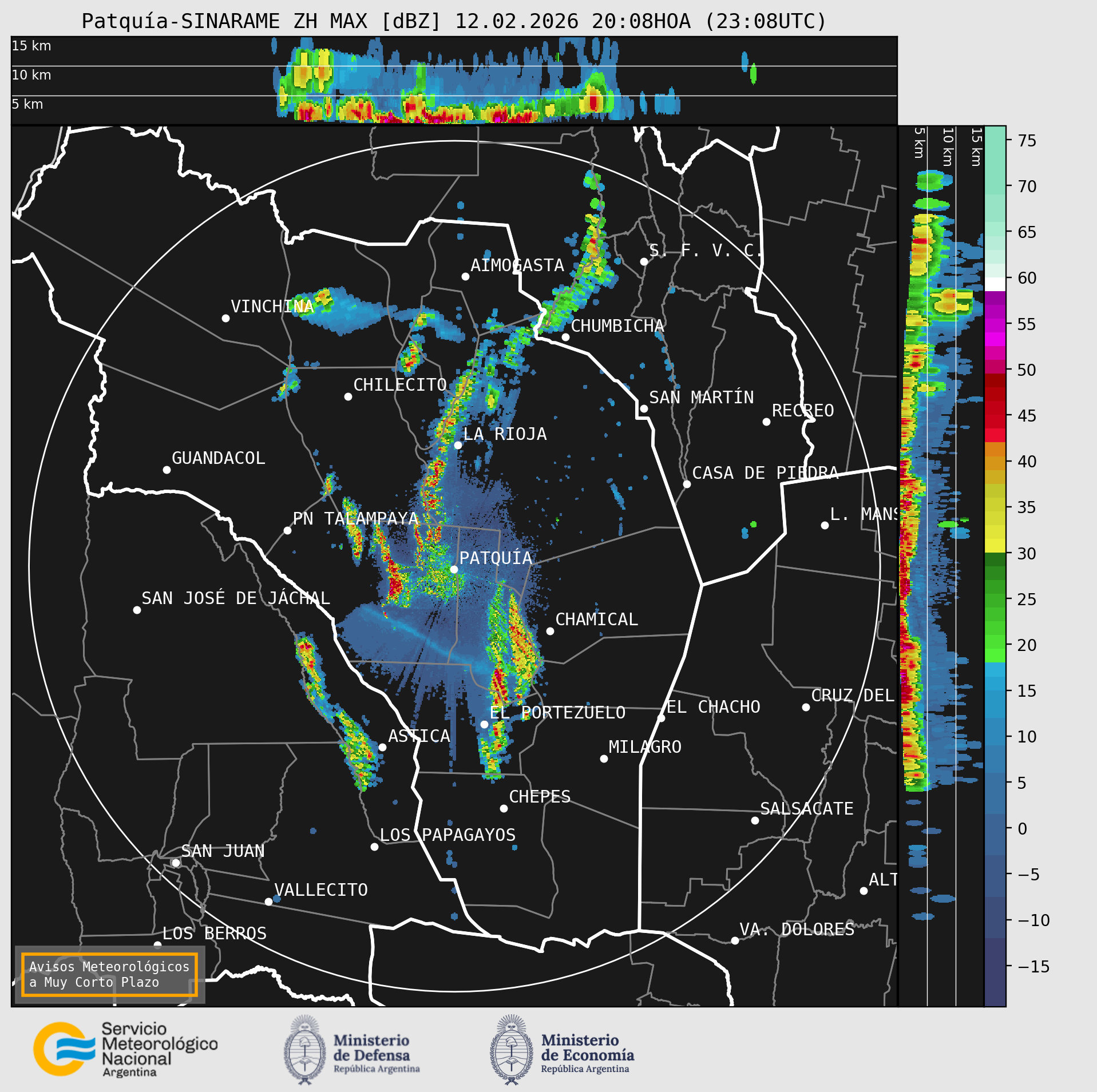The image size is (1097, 1092).
Task: Click the Vinchina city marker
Action: [x=225, y=318]
